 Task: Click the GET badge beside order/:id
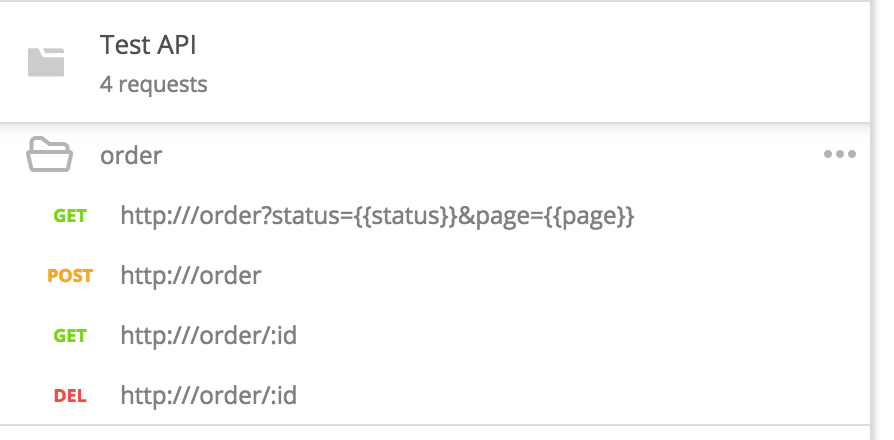tap(70, 336)
